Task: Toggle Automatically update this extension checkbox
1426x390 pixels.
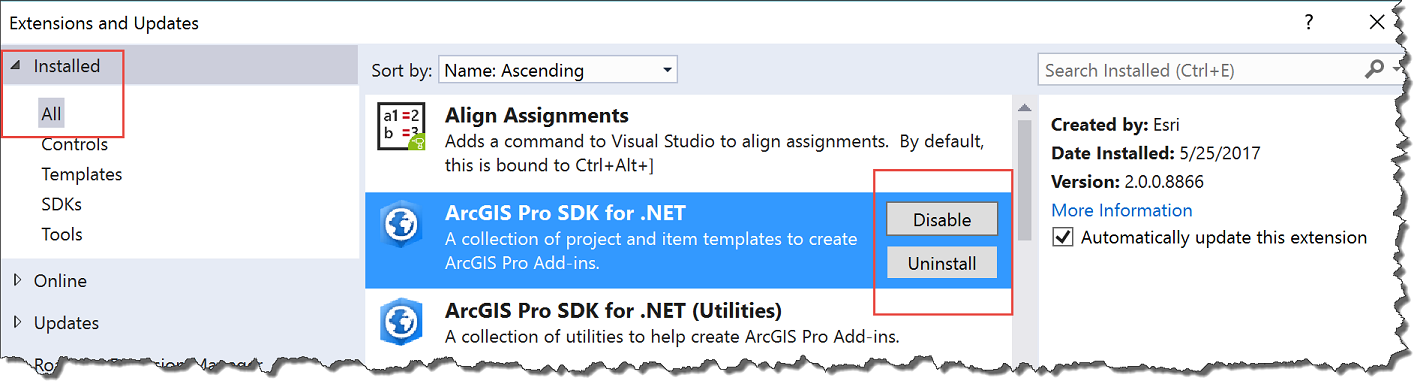Action: tap(1063, 238)
